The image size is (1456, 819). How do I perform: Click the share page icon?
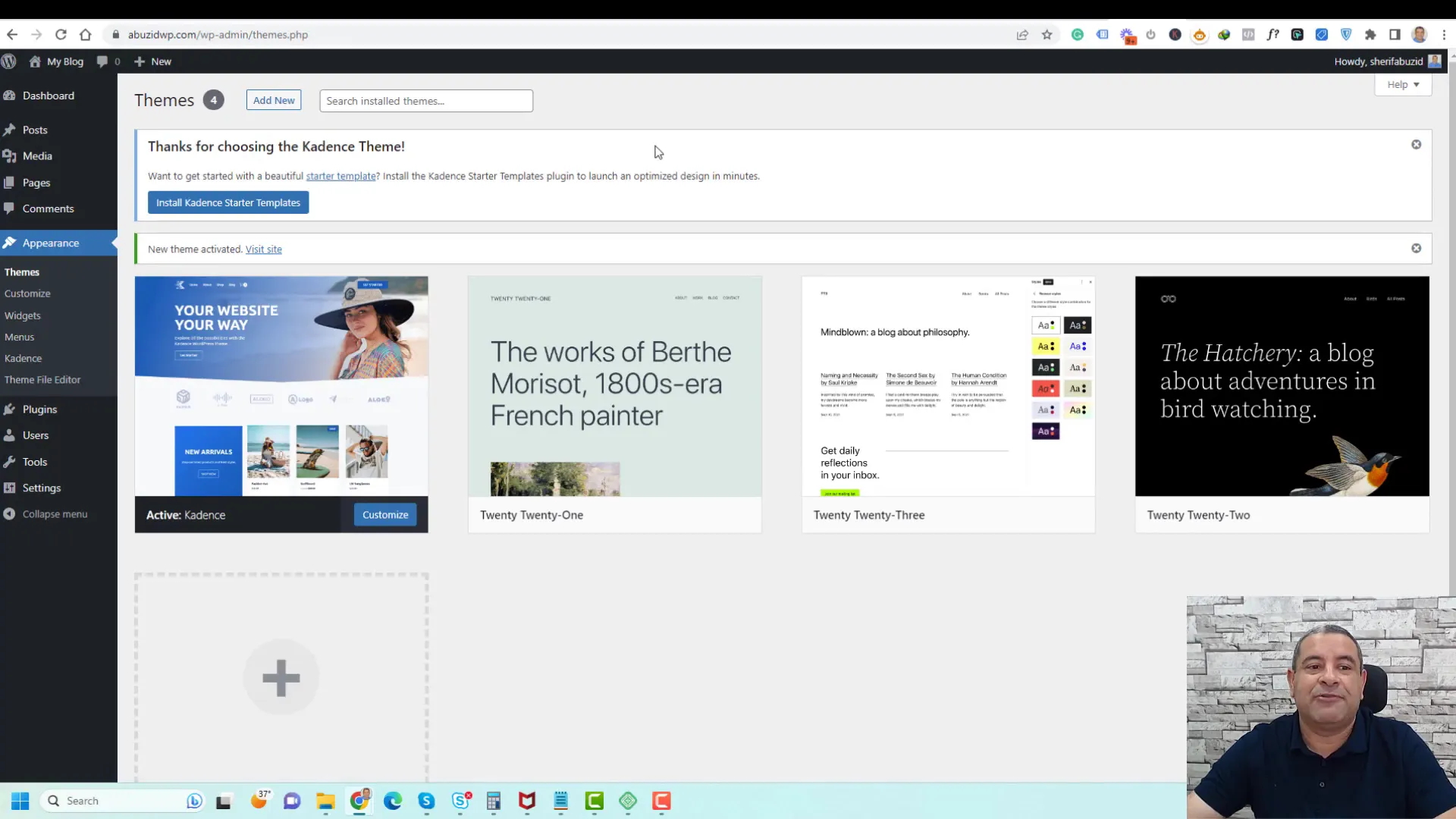pyautogui.click(x=1022, y=34)
